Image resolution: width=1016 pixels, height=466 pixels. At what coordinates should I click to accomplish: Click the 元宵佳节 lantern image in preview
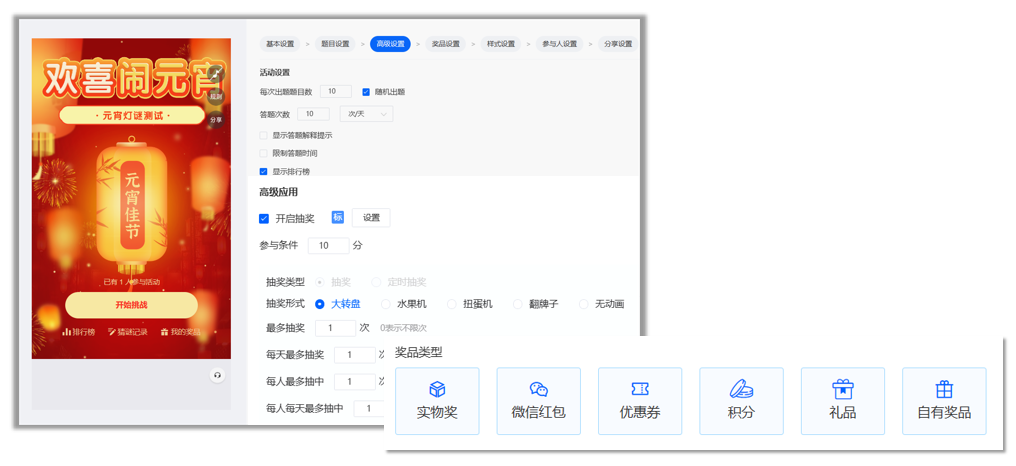132,205
